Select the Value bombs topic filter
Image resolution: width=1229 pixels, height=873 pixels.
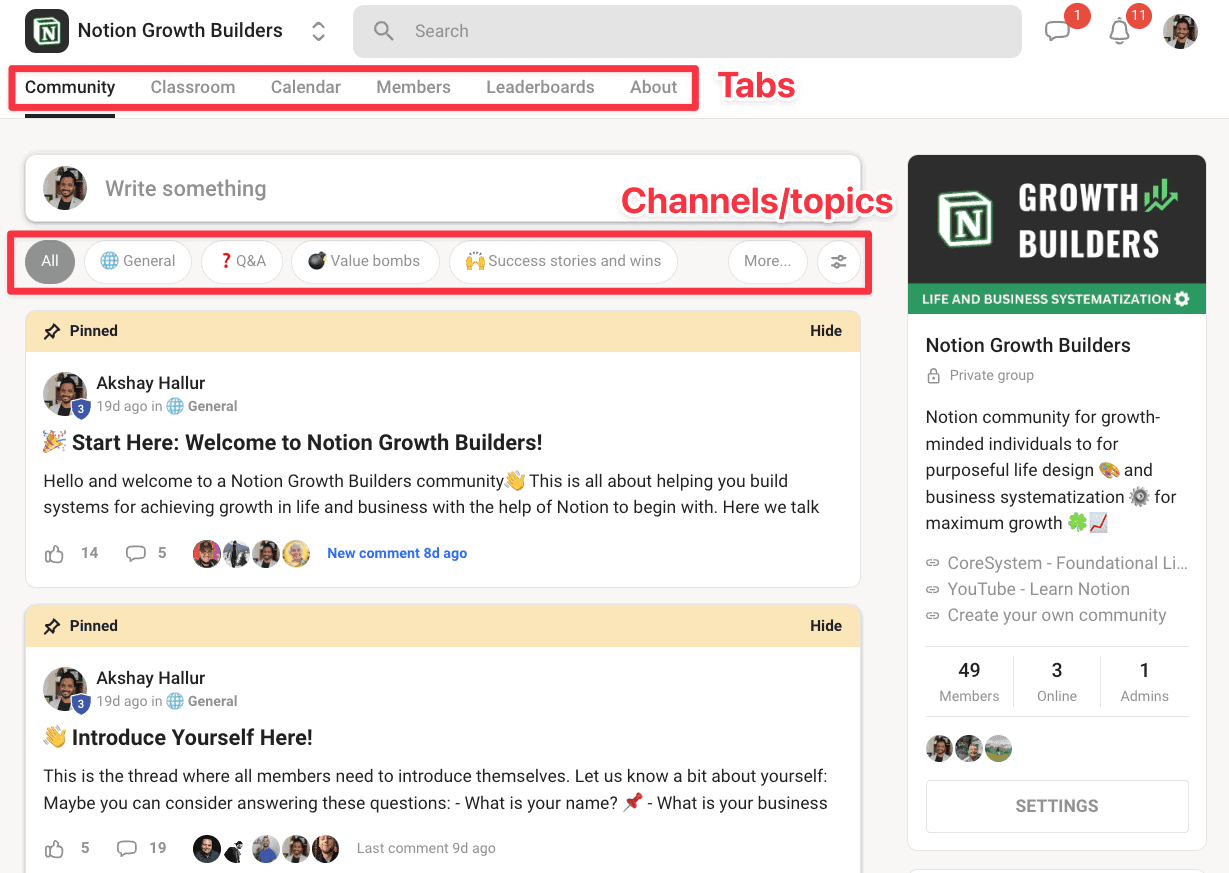(364, 261)
